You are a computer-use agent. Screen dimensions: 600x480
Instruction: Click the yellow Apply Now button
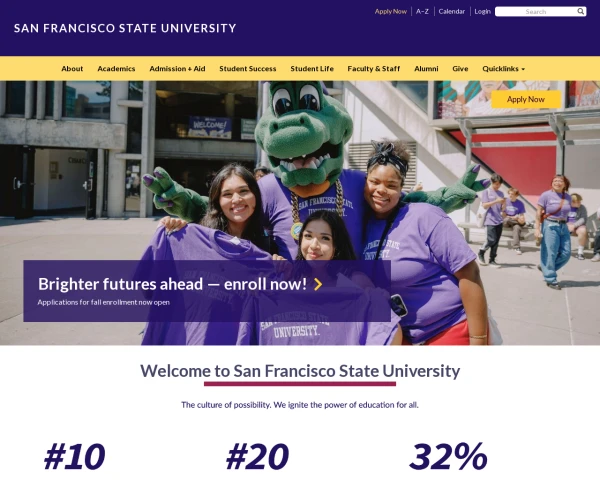[526, 99]
